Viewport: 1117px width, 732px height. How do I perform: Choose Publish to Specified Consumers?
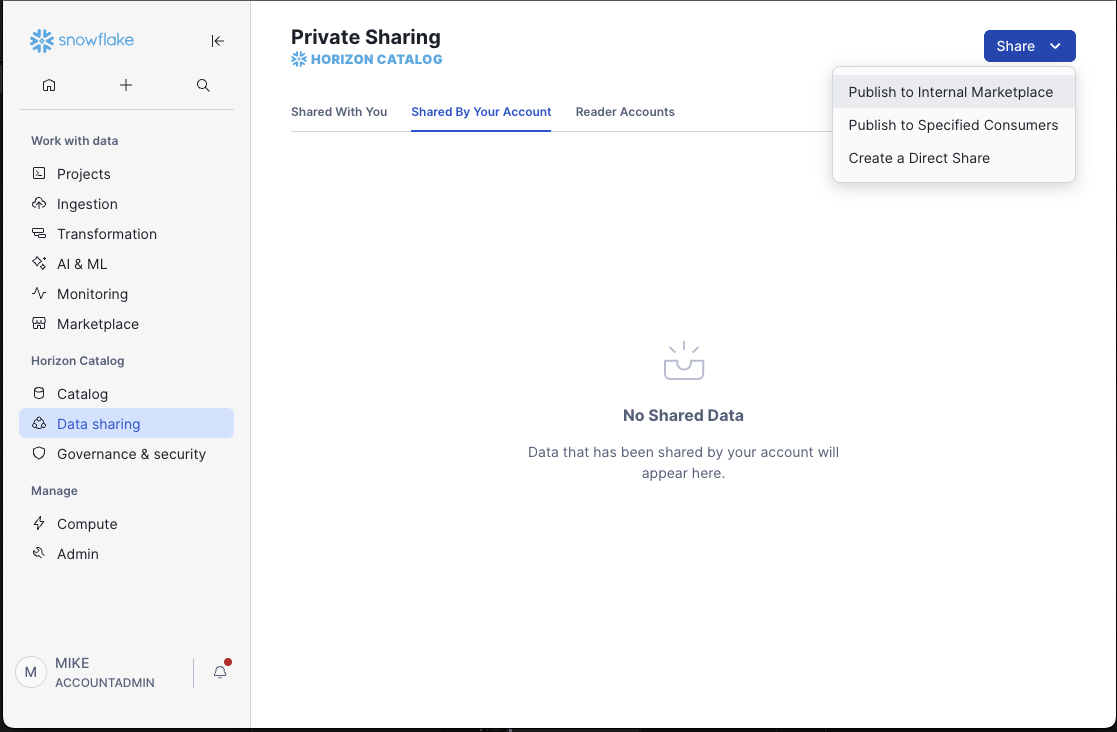tap(953, 125)
